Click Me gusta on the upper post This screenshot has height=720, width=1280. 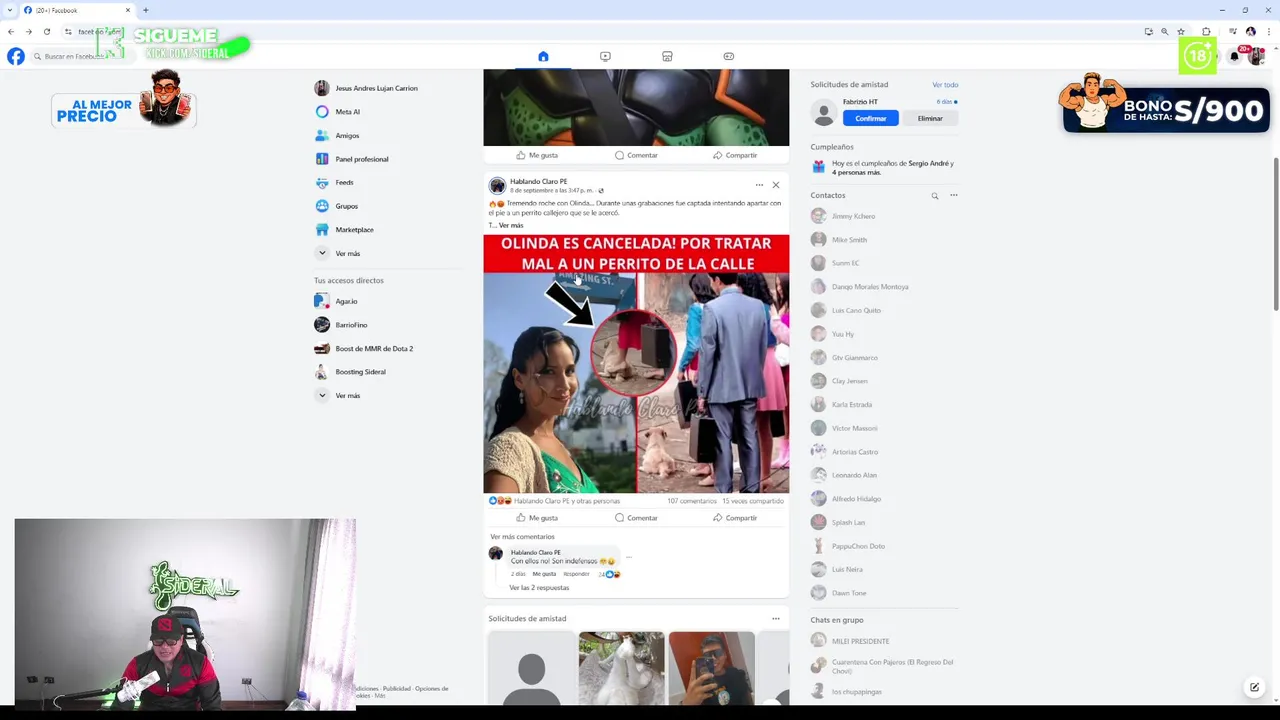[x=537, y=155]
